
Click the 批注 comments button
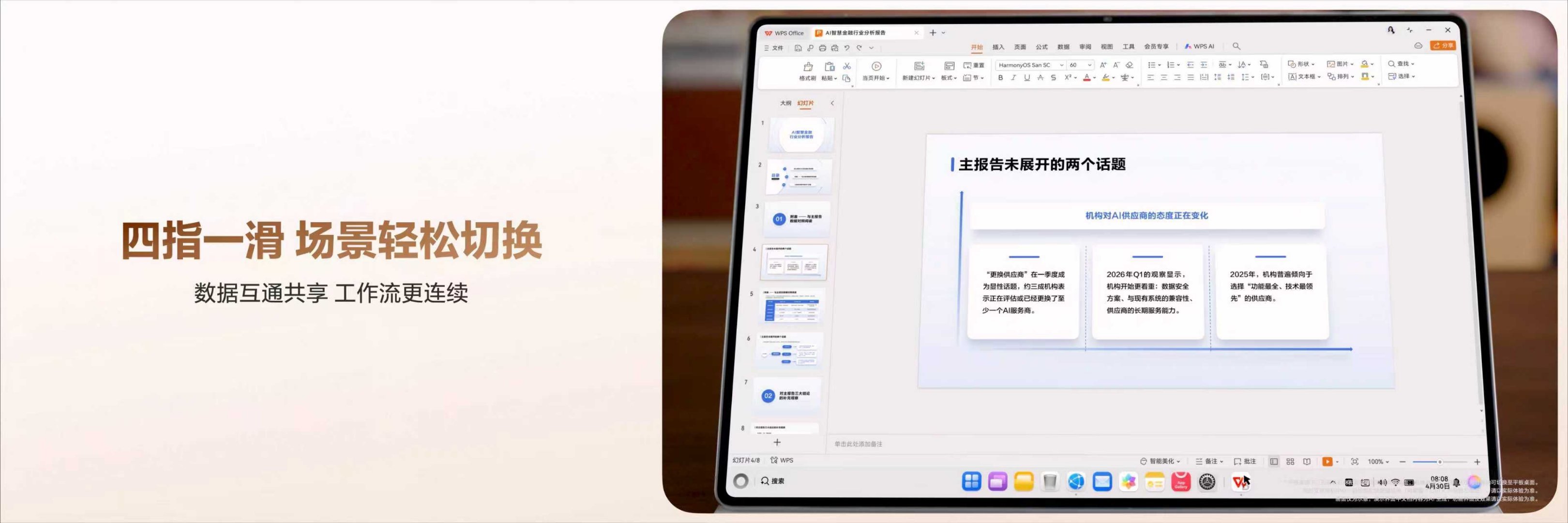click(x=1245, y=461)
